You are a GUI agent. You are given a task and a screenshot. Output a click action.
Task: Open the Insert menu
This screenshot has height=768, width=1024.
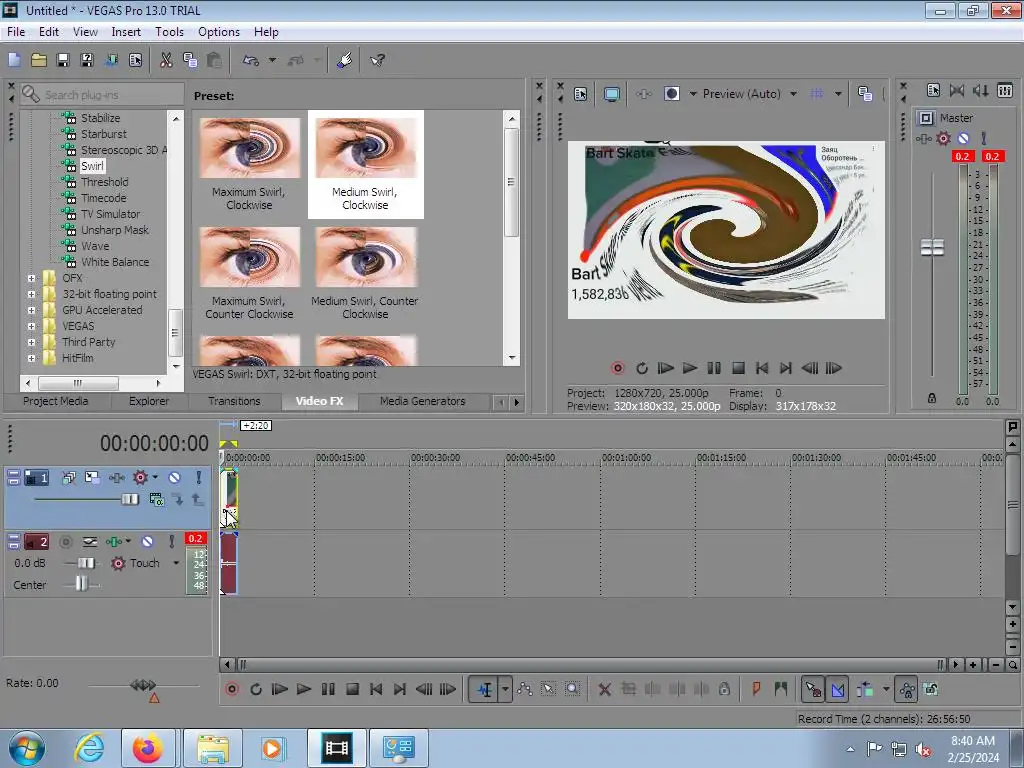tap(125, 32)
